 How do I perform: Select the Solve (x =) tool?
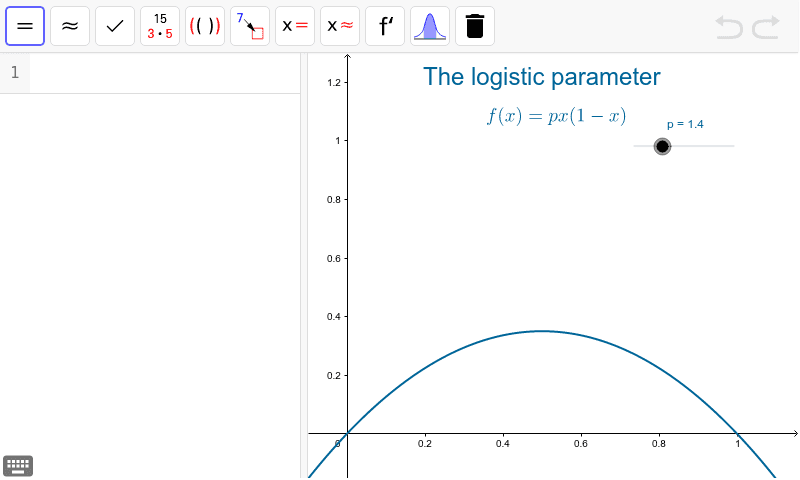(x=295, y=26)
